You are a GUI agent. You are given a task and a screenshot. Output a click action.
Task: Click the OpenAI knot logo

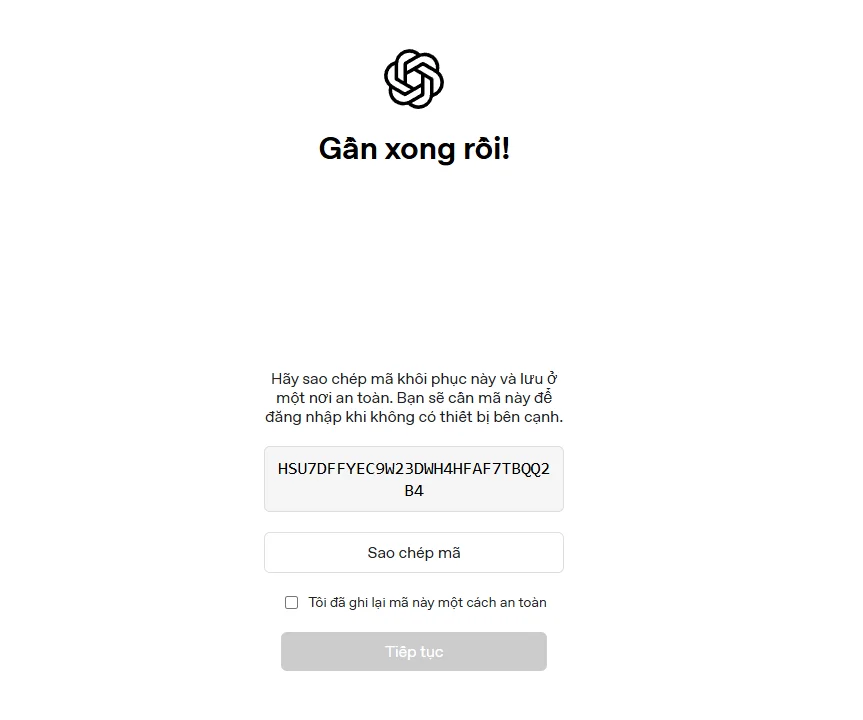[x=414, y=79]
